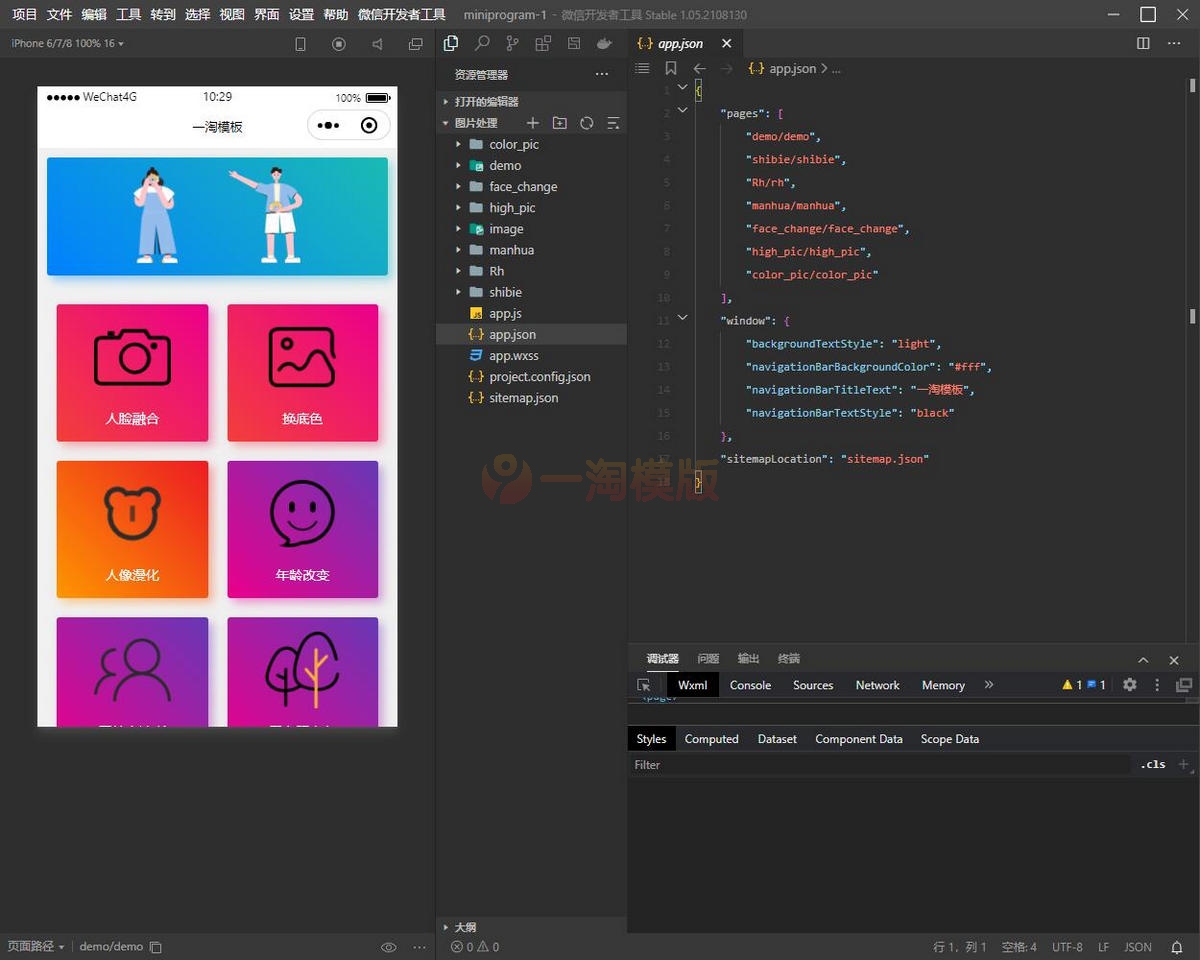Image resolution: width=1200 pixels, height=960 pixels.
Task: Switch to the Console tab
Action: 750,685
